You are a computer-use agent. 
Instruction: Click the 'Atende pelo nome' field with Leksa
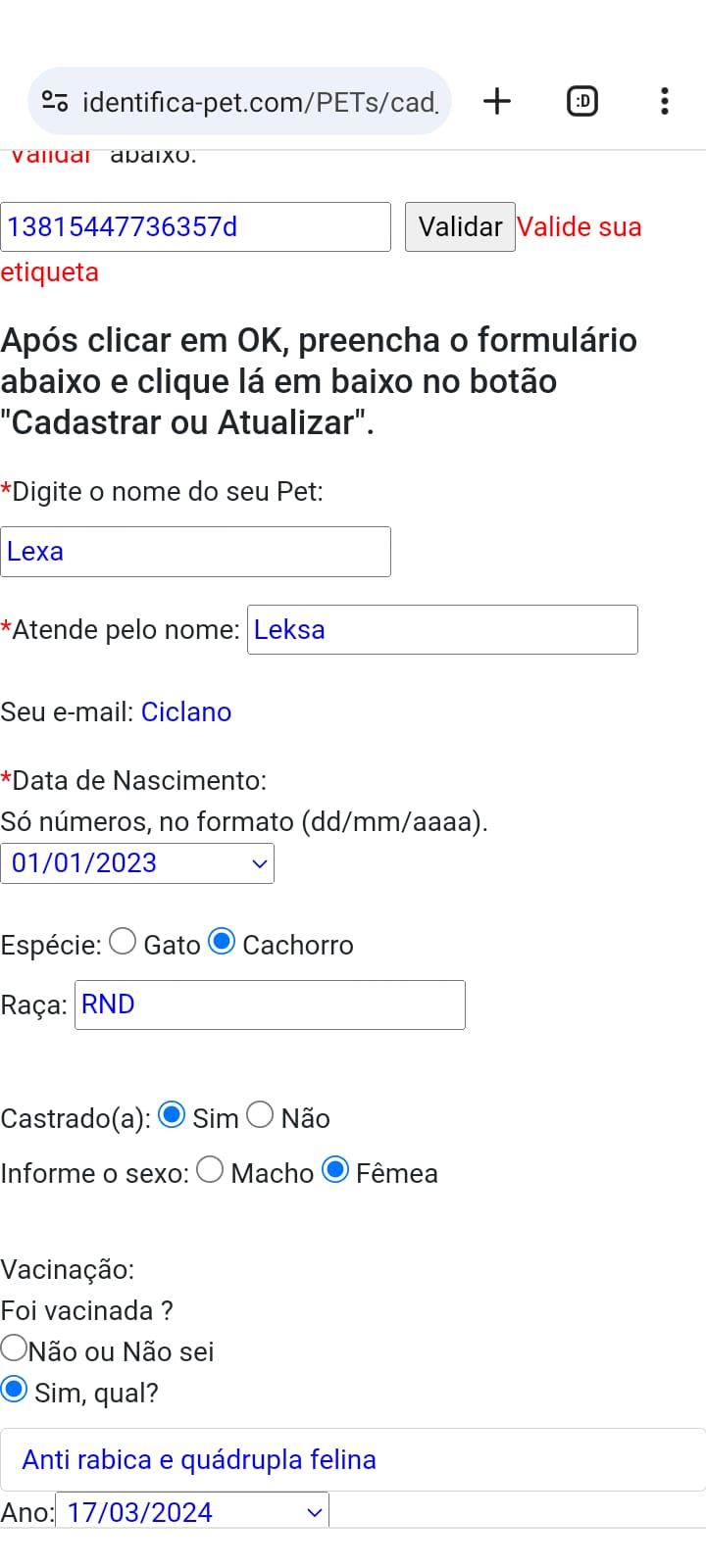[442, 630]
